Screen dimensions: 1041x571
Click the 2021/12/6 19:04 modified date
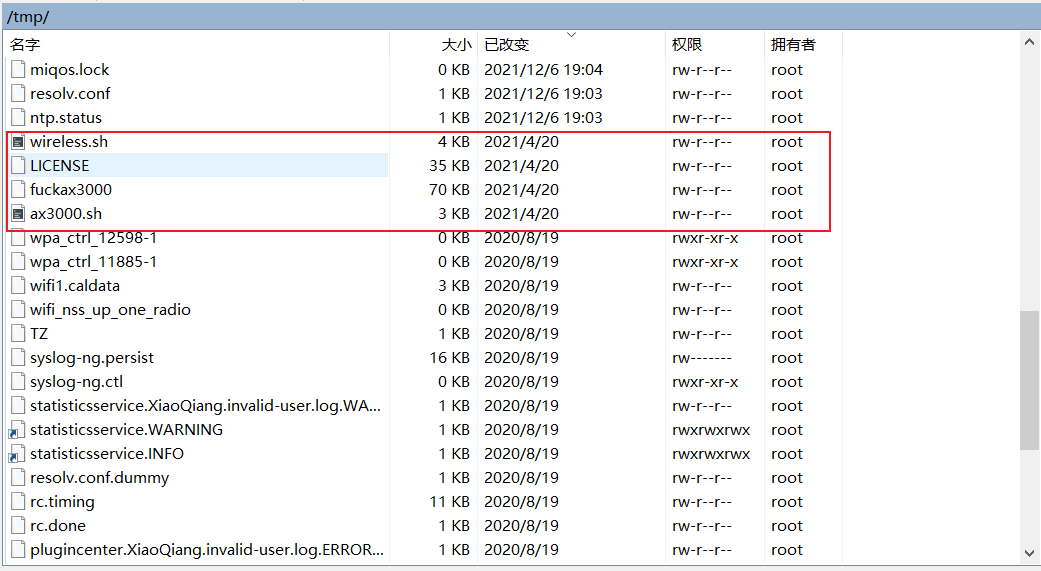click(543, 70)
